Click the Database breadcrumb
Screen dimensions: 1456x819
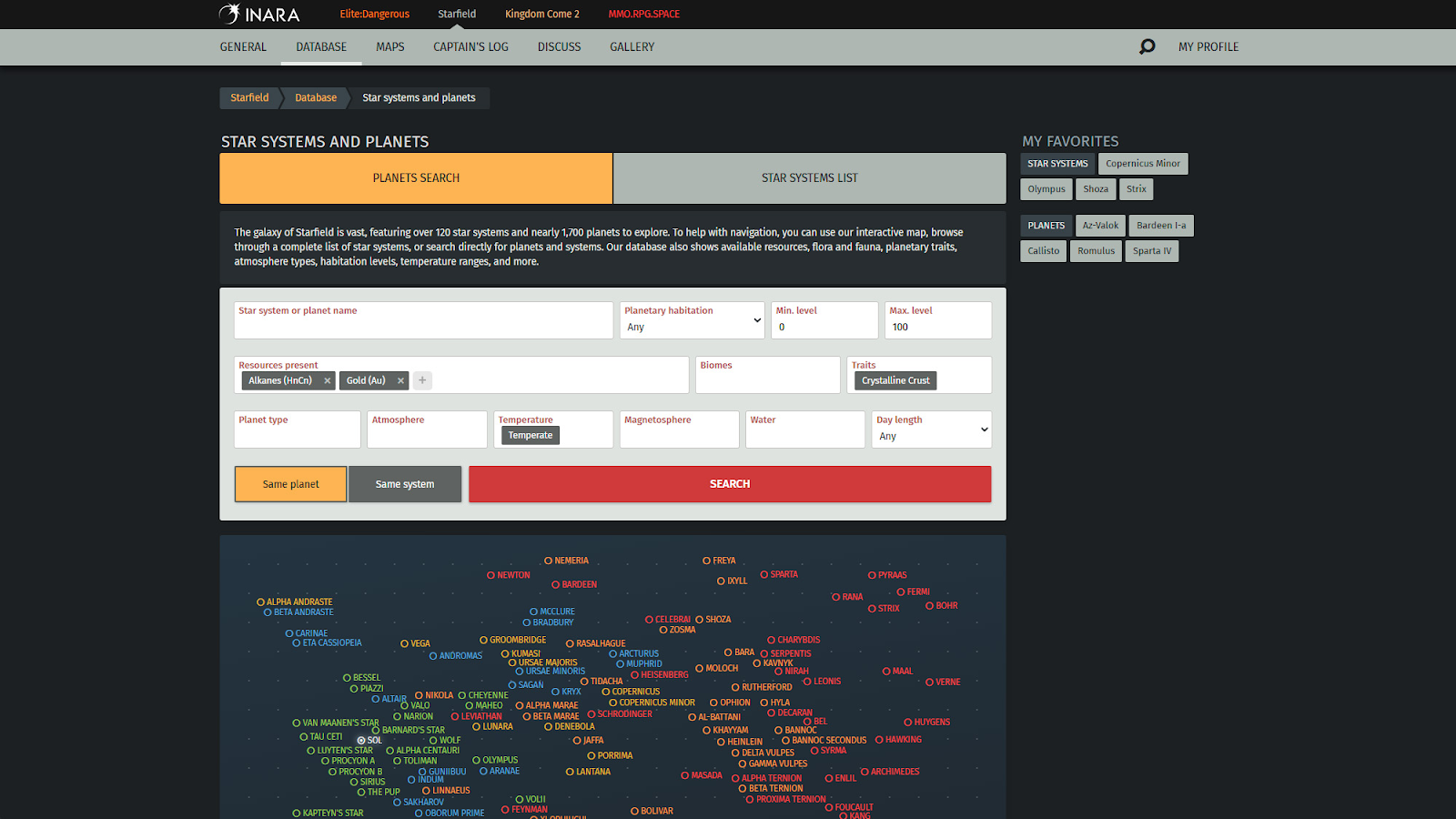[x=316, y=98]
